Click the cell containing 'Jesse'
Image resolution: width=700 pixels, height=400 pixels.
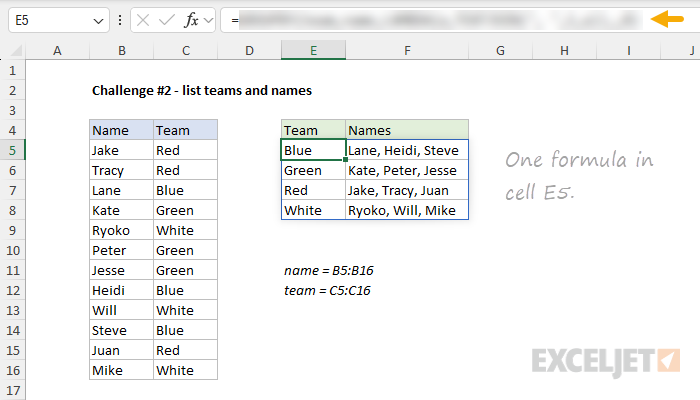(121, 271)
